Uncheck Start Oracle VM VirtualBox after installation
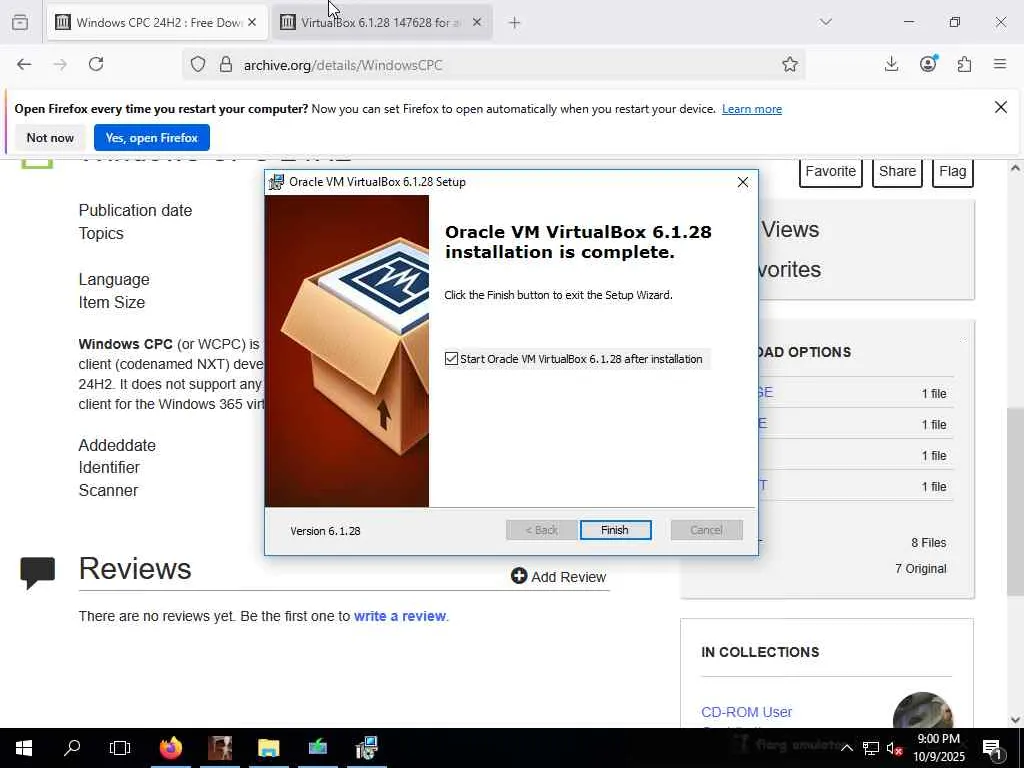The image size is (1024, 768). (x=451, y=359)
